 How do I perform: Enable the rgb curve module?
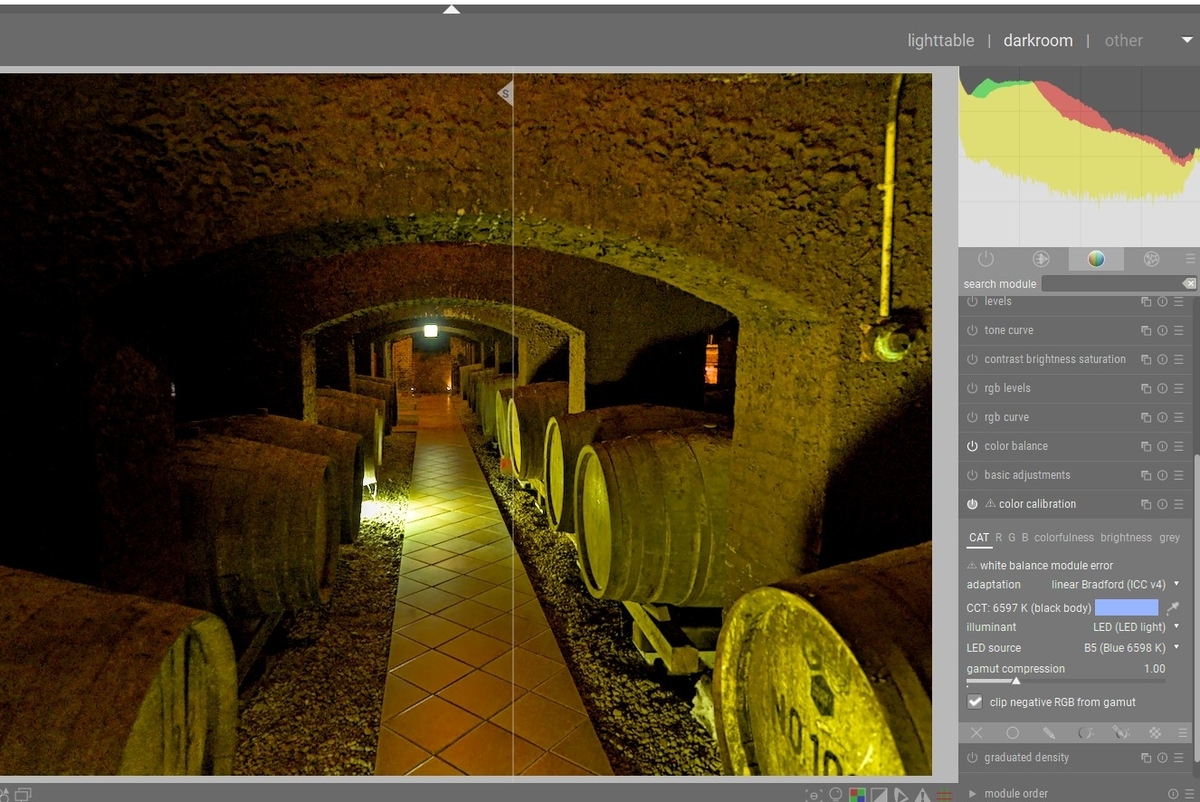(x=972, y=417)
